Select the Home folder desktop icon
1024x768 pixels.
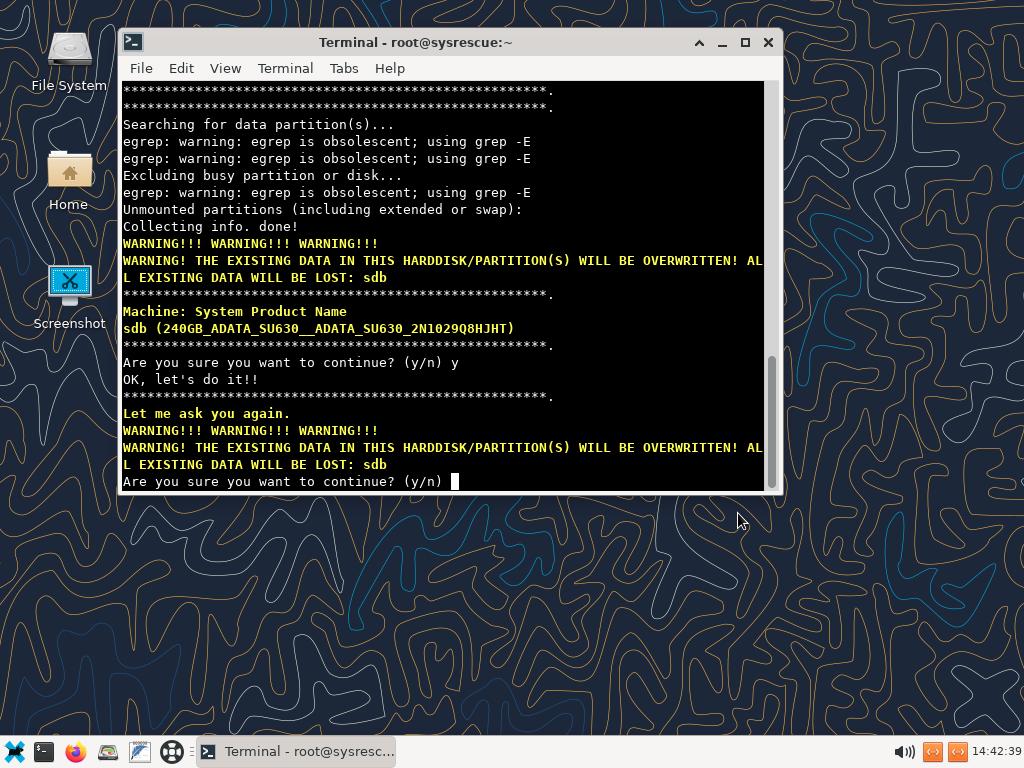[x=69, y=178]
